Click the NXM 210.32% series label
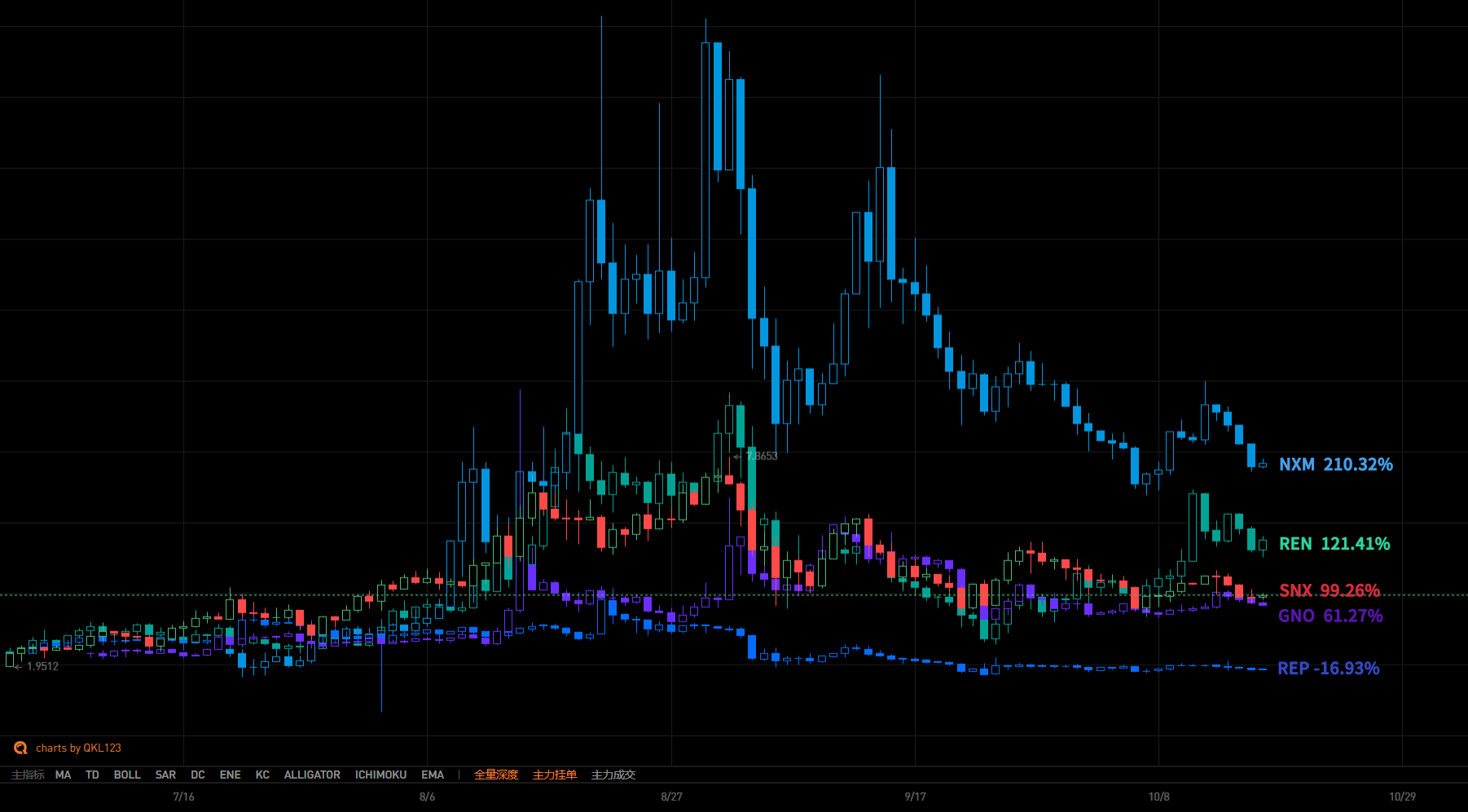 [x=1335, y=464]
